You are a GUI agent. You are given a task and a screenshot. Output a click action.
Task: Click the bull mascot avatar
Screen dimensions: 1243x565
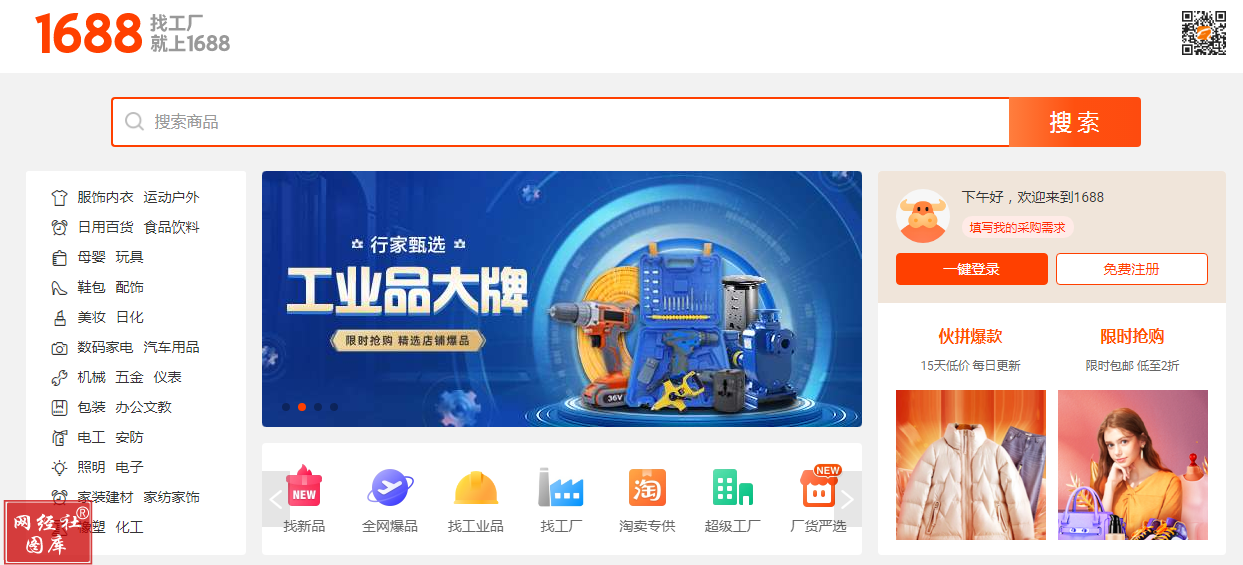(x=923, y=216)
